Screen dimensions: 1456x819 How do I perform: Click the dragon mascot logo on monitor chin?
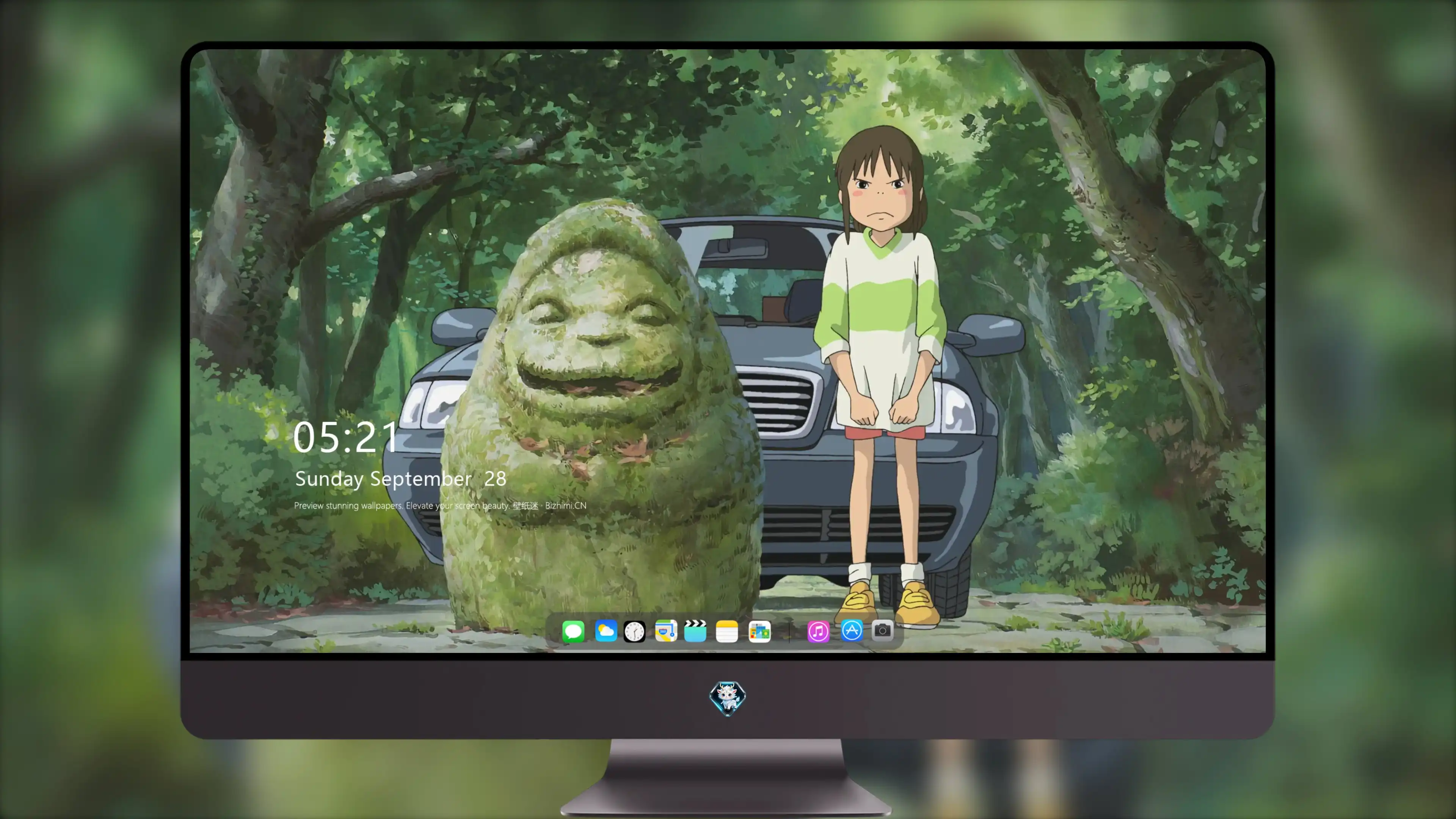click(728, 698)
